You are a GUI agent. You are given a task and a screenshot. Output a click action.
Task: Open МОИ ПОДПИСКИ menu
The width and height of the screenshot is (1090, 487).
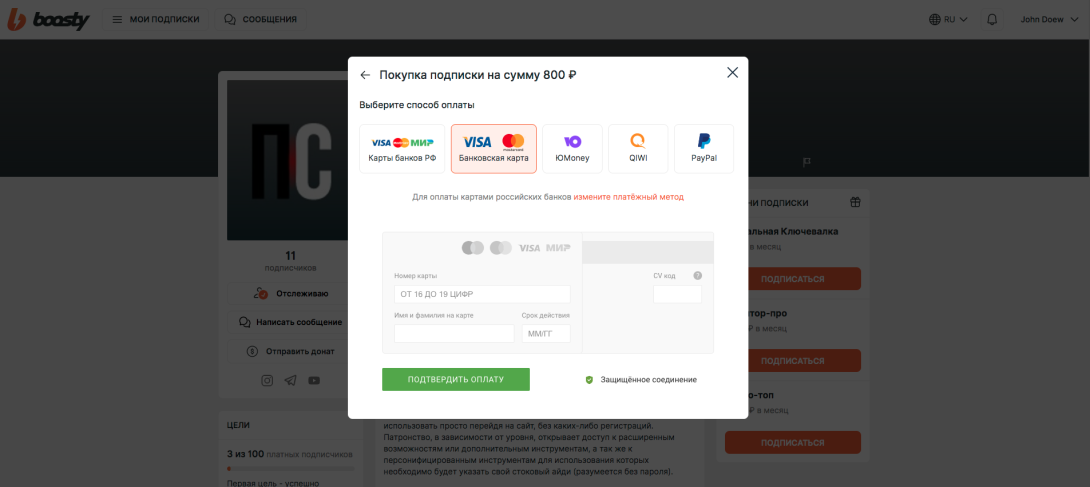pos(156,19)
